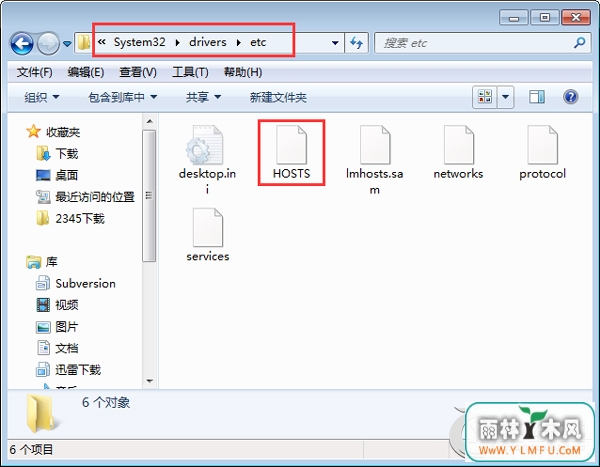Select the HOSTS file
Viewport: 600px width, 467px height.
292,153
